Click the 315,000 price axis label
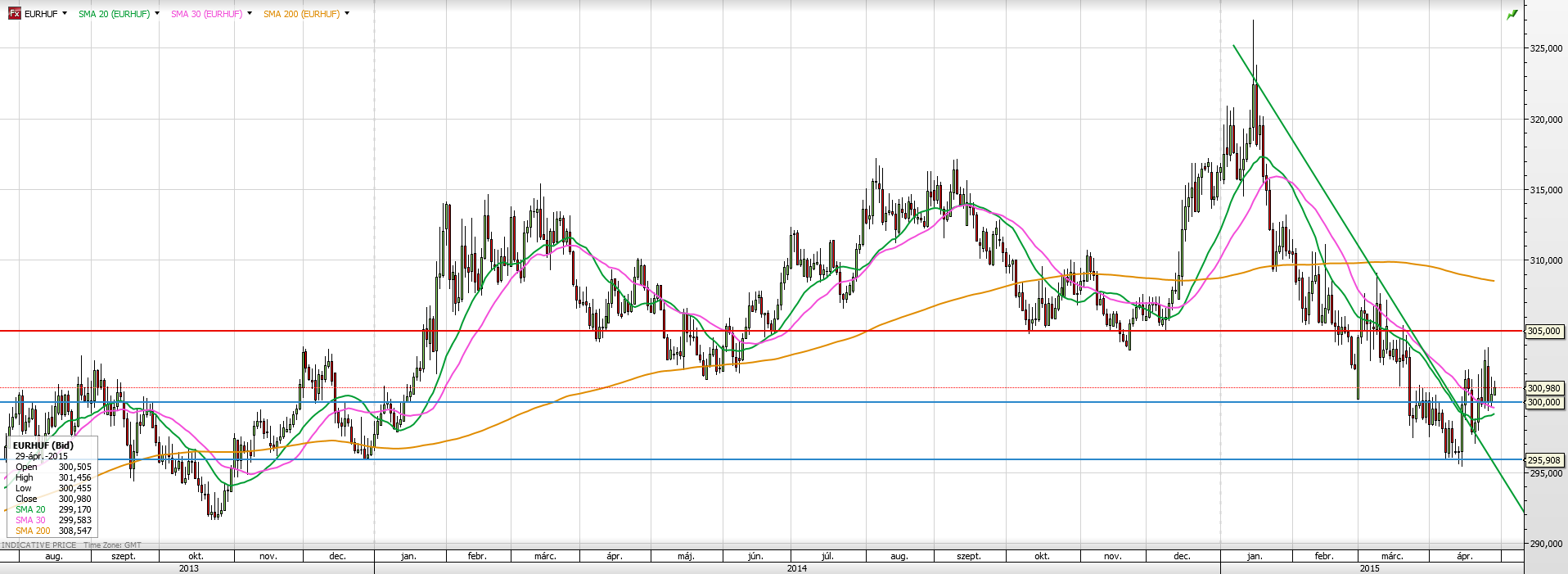 (x=1546, y=190)
